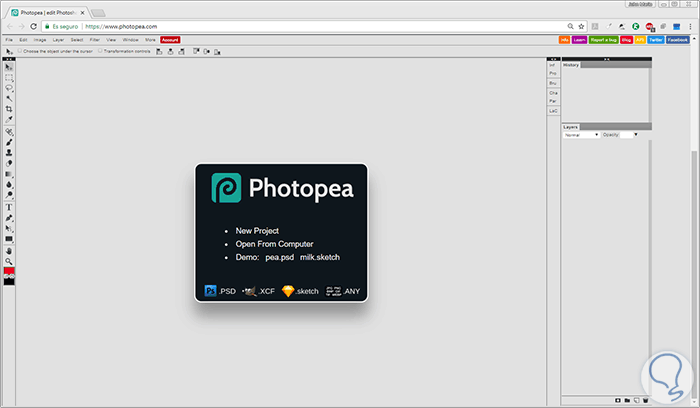Collapse the History and Layers panel column
This screenshot has height=408, width=700.
click(607, 59)
